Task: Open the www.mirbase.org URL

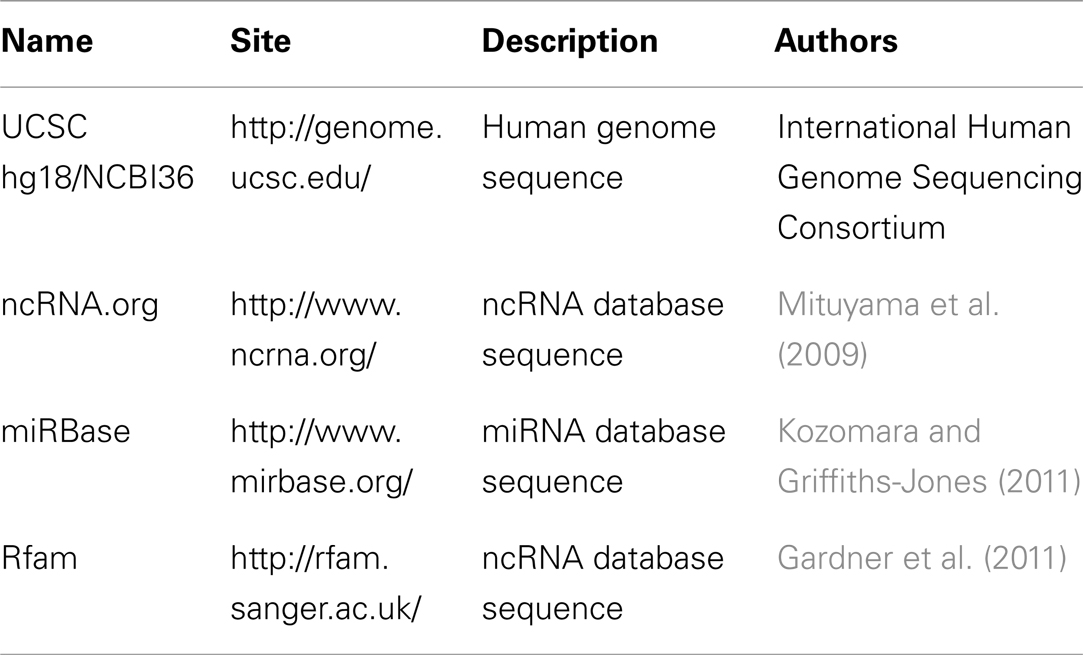Action: pyautogui.click(x=321, y=457)
